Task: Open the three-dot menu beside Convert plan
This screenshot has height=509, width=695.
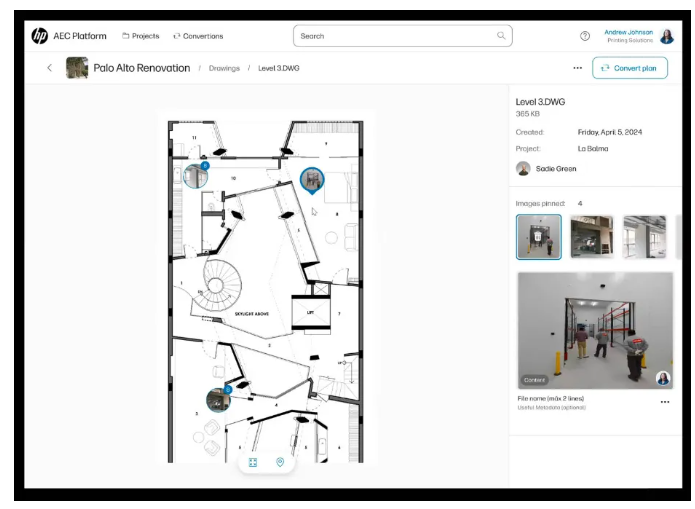Action: click(x=577, y=68)
